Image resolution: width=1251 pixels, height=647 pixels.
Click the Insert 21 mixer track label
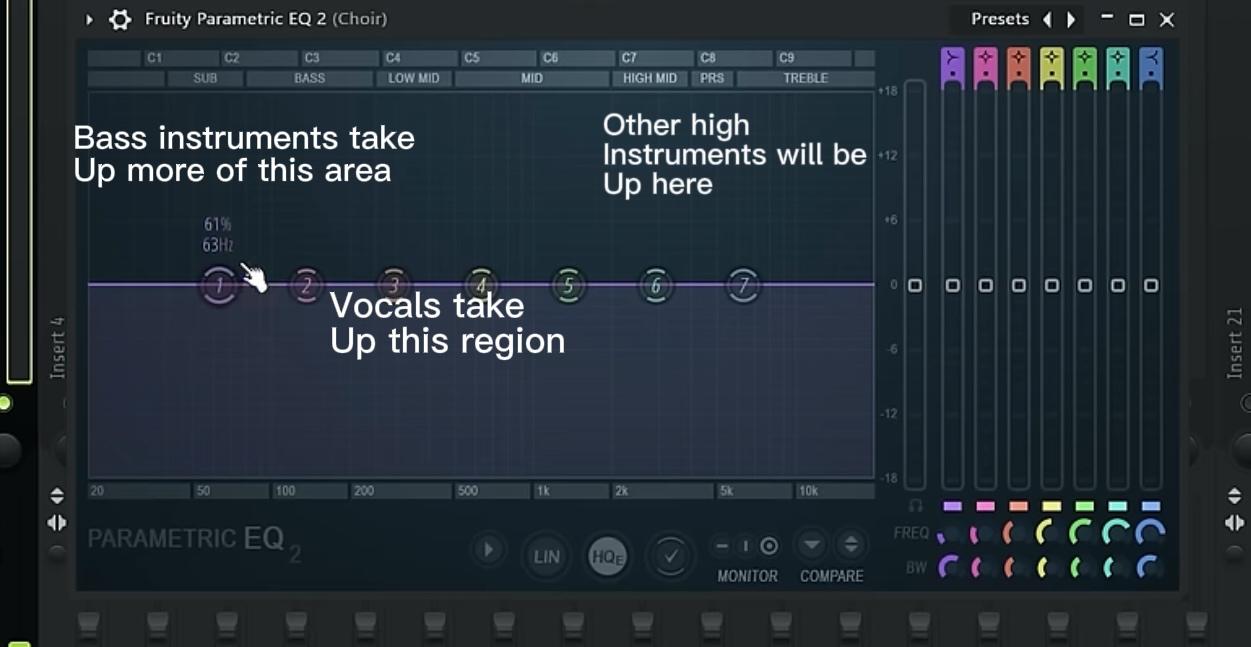1236,343
